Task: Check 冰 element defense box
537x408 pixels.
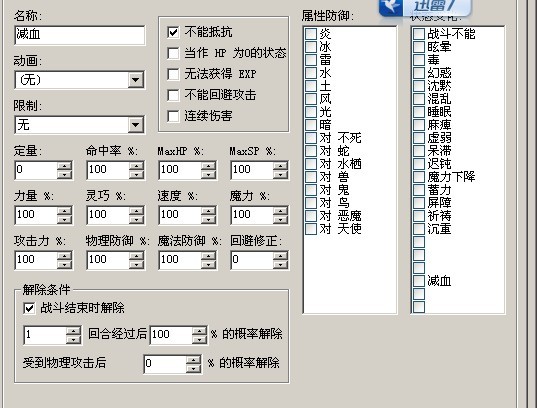Action: [x=311, y=47]
